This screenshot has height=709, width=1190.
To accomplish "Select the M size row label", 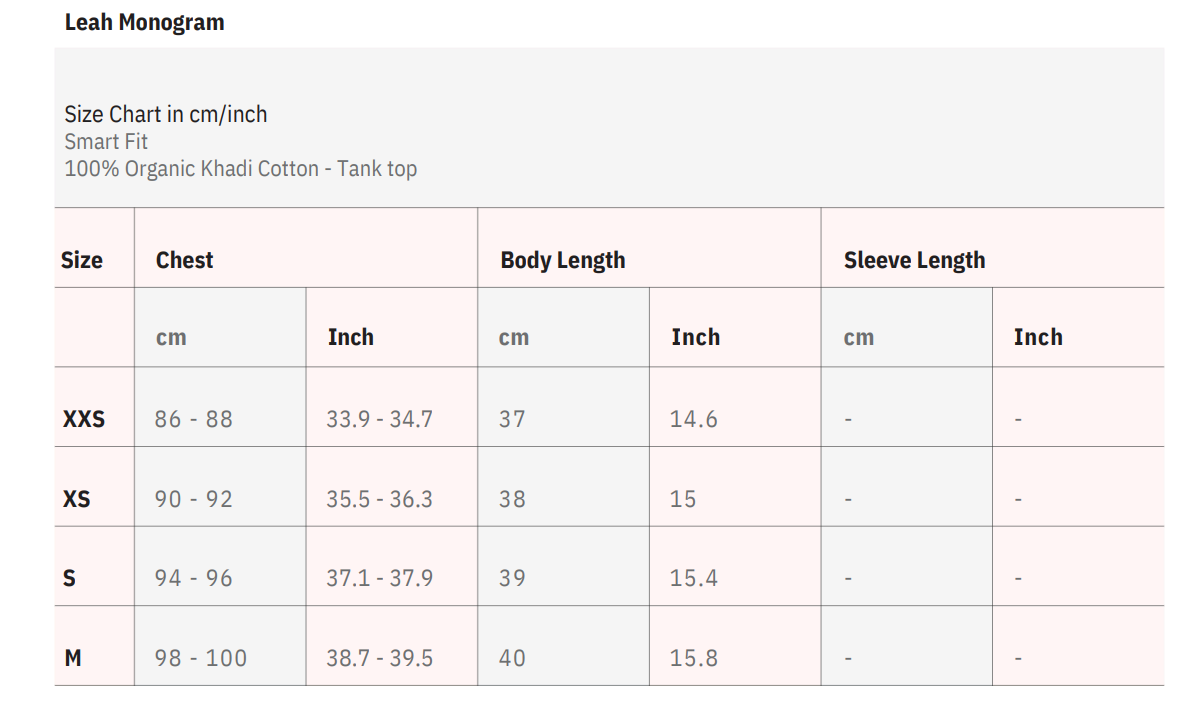I will [73, 658].
